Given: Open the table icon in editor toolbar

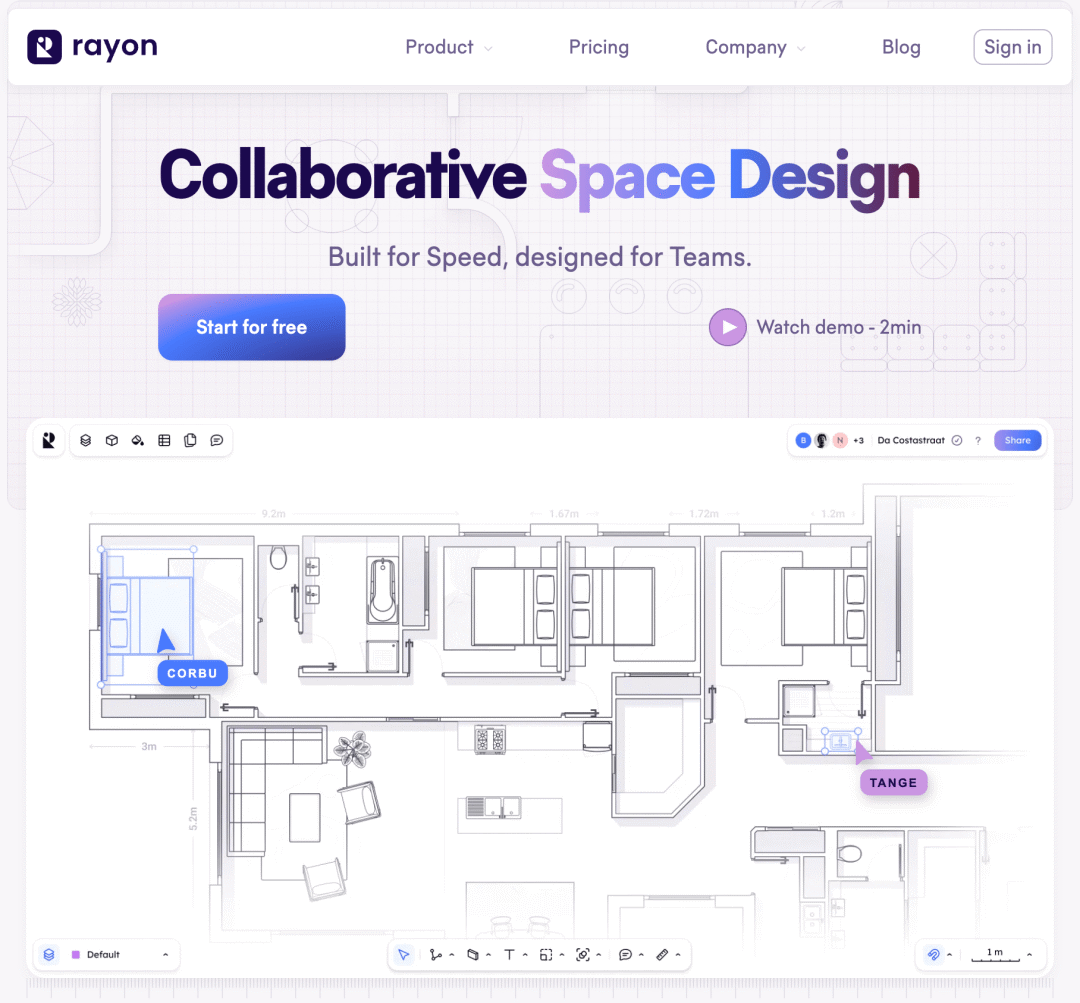Looking at the screenshot, I should tap(164, 440).
